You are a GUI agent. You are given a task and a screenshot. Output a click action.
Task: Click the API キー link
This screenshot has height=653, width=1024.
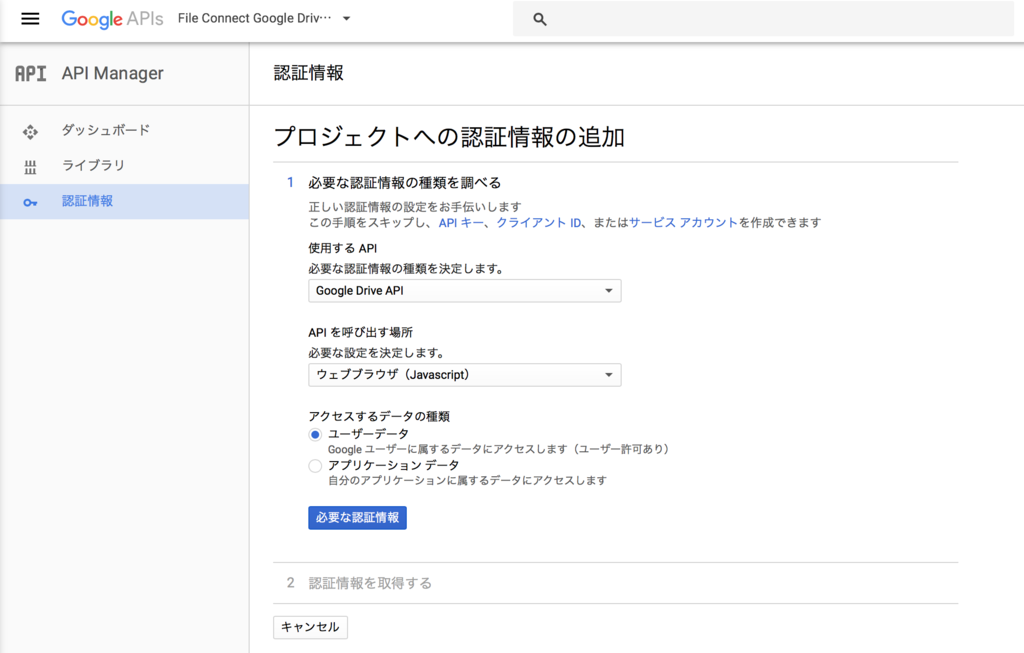point(461,223)
